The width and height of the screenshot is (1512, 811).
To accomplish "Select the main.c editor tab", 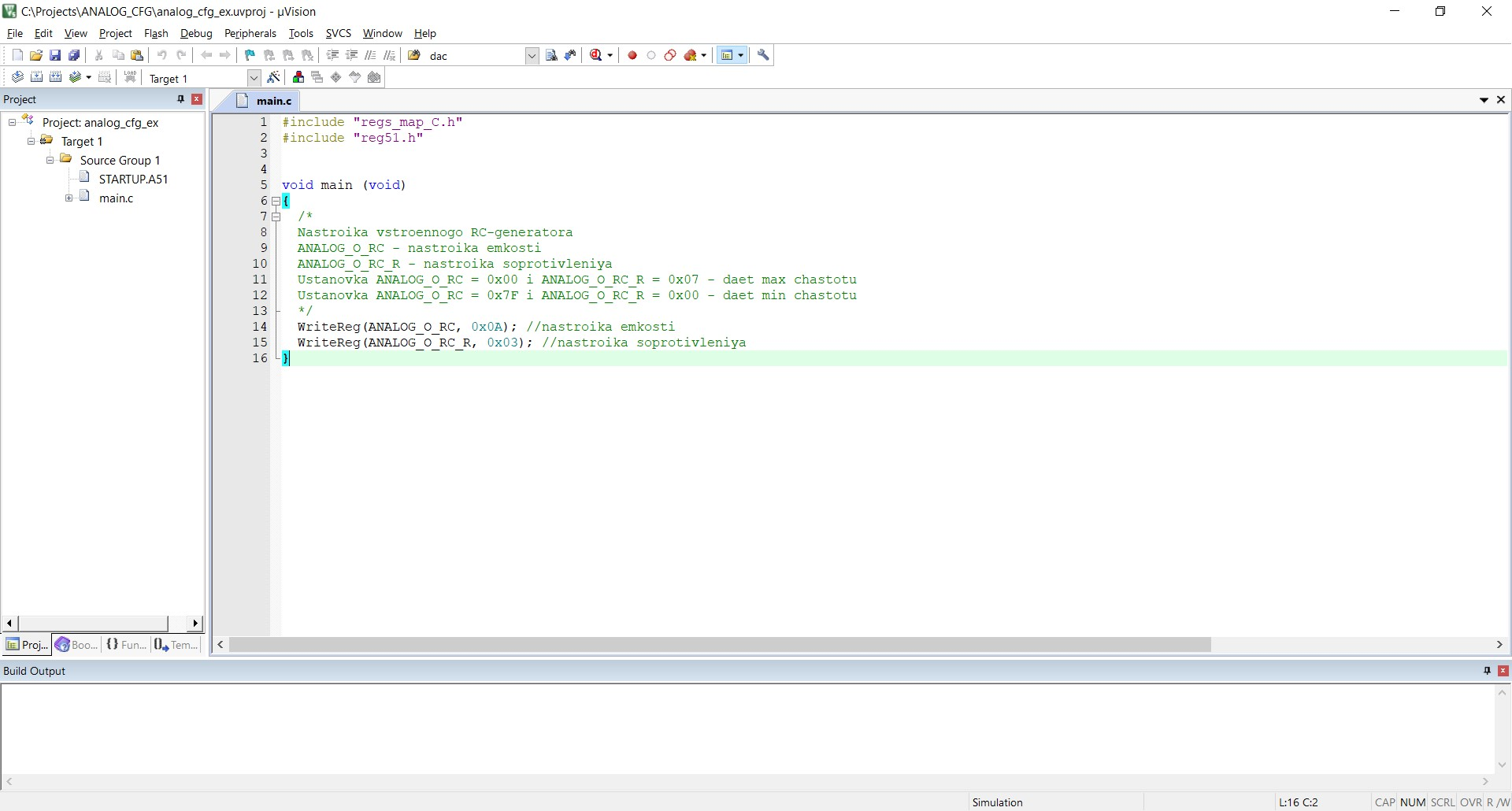I will [x=265, y=101].
